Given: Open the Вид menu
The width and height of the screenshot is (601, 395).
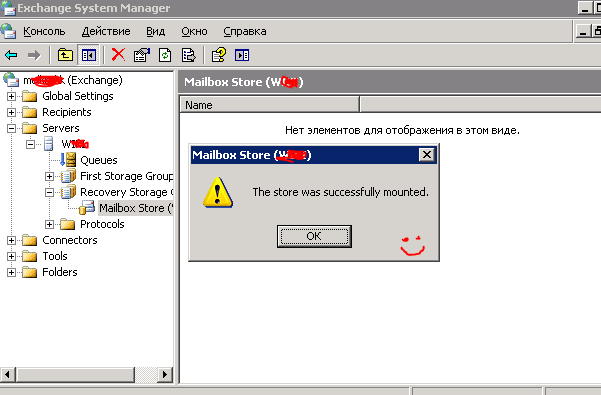Looking at the screenshot, I should pos(155,31).
